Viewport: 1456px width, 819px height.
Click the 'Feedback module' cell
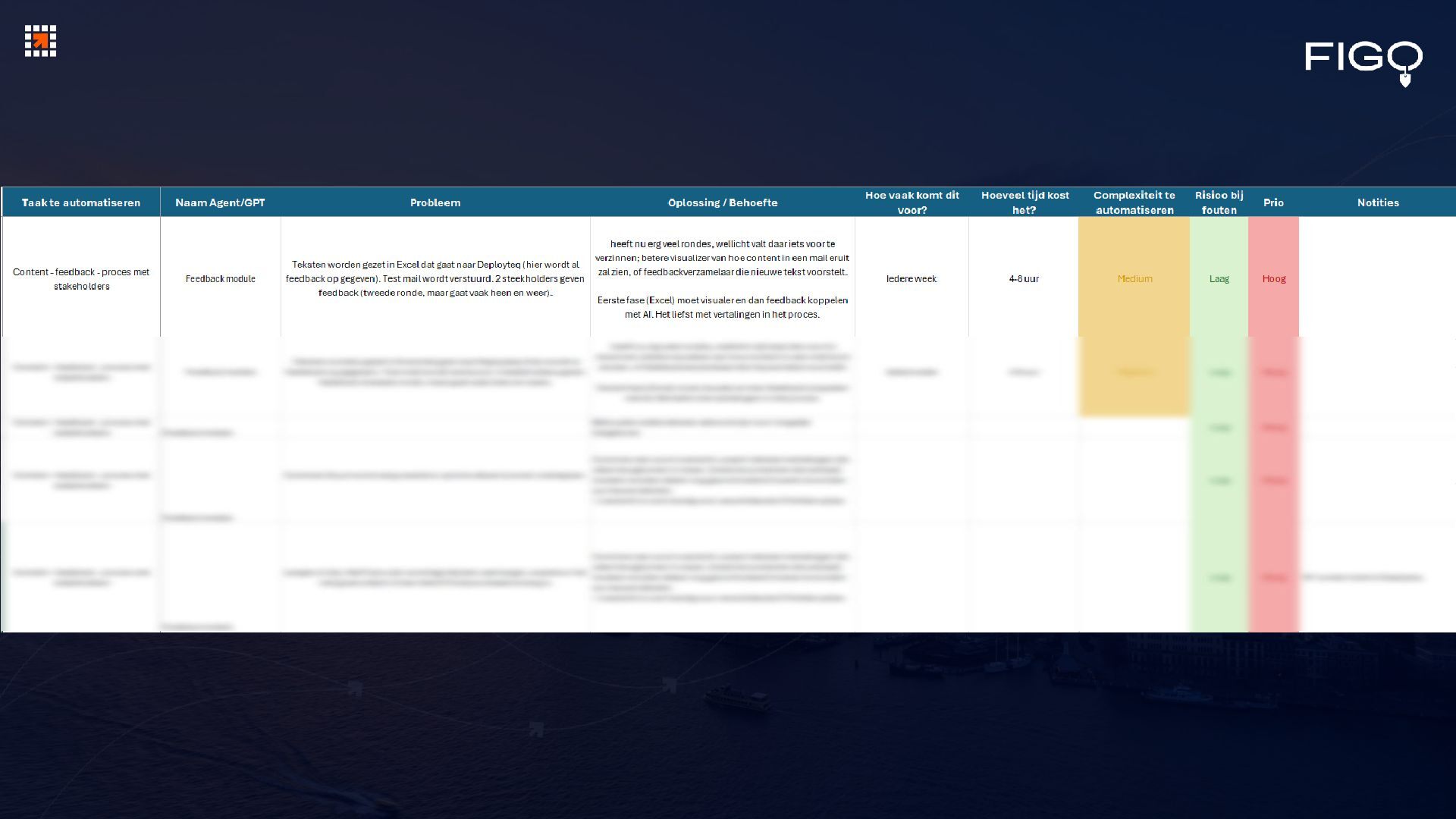220,279
